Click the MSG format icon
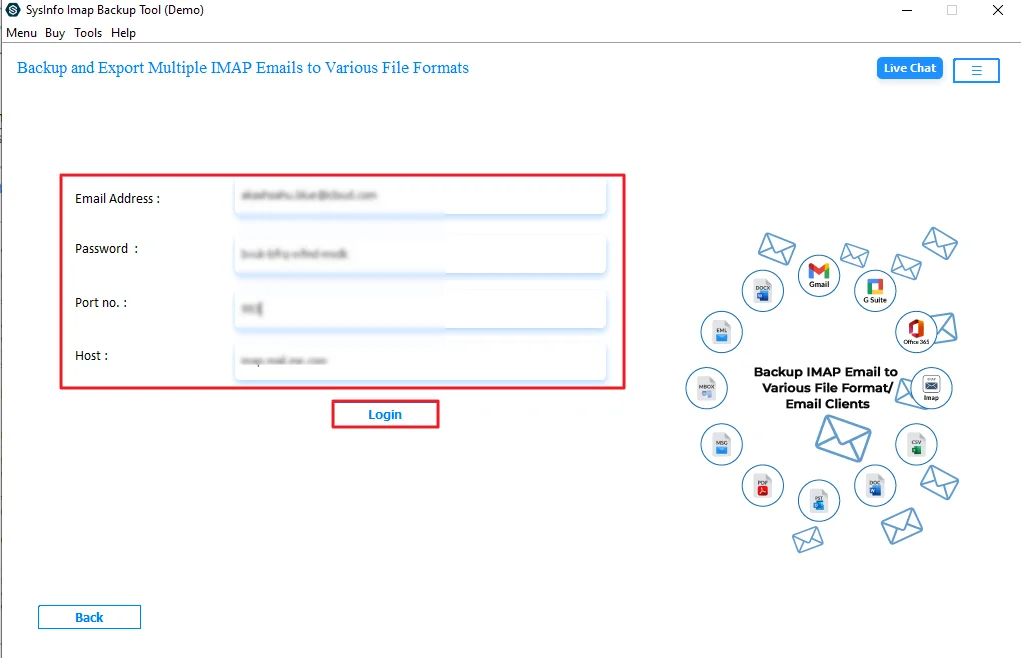Image resolution: width=1021 pixels, height=658 pixels. tap(721, 444)
